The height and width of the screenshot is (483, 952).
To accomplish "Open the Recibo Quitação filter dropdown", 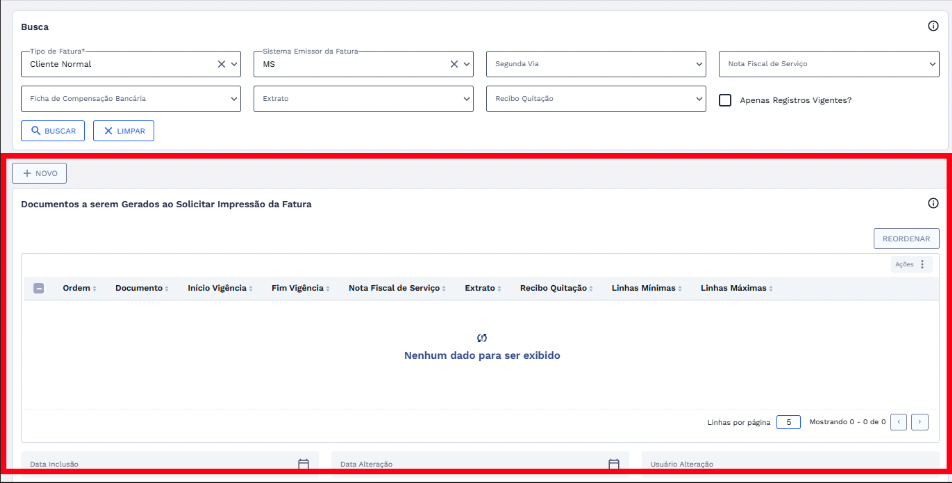I will point(699,99).
